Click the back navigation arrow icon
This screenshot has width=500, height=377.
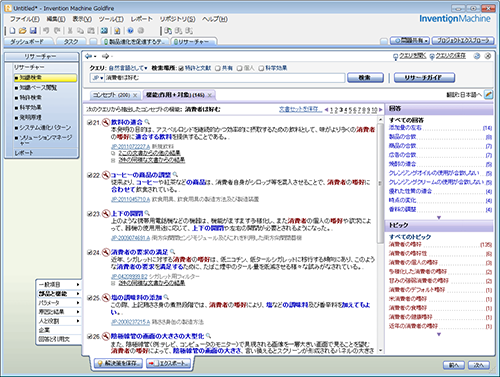(x=89, y=56)
